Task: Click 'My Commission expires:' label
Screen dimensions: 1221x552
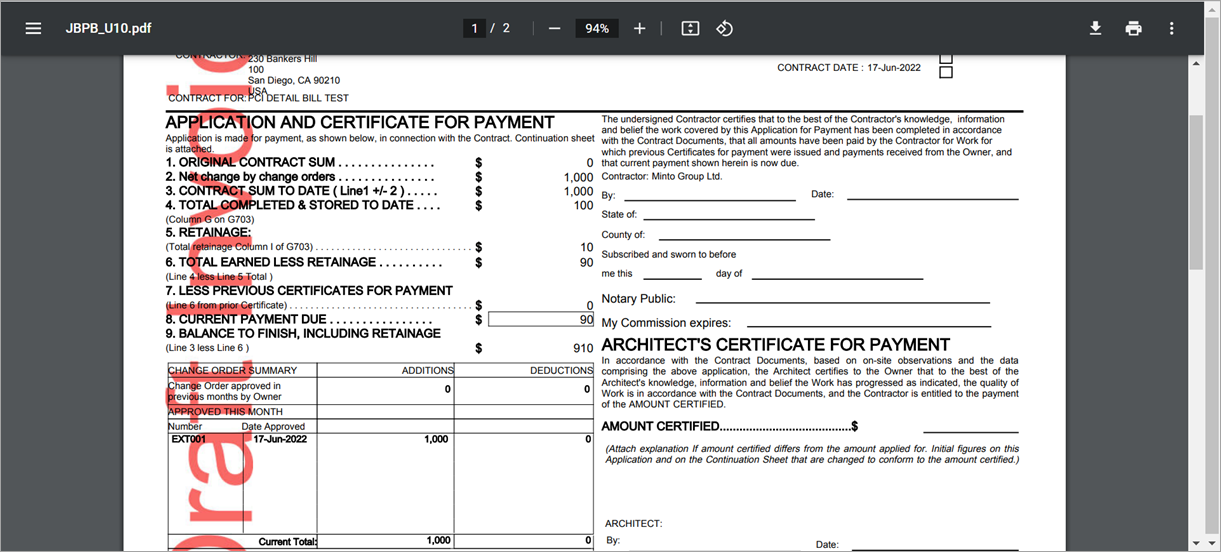Action: pyautogui.click(x=666, y=323)
